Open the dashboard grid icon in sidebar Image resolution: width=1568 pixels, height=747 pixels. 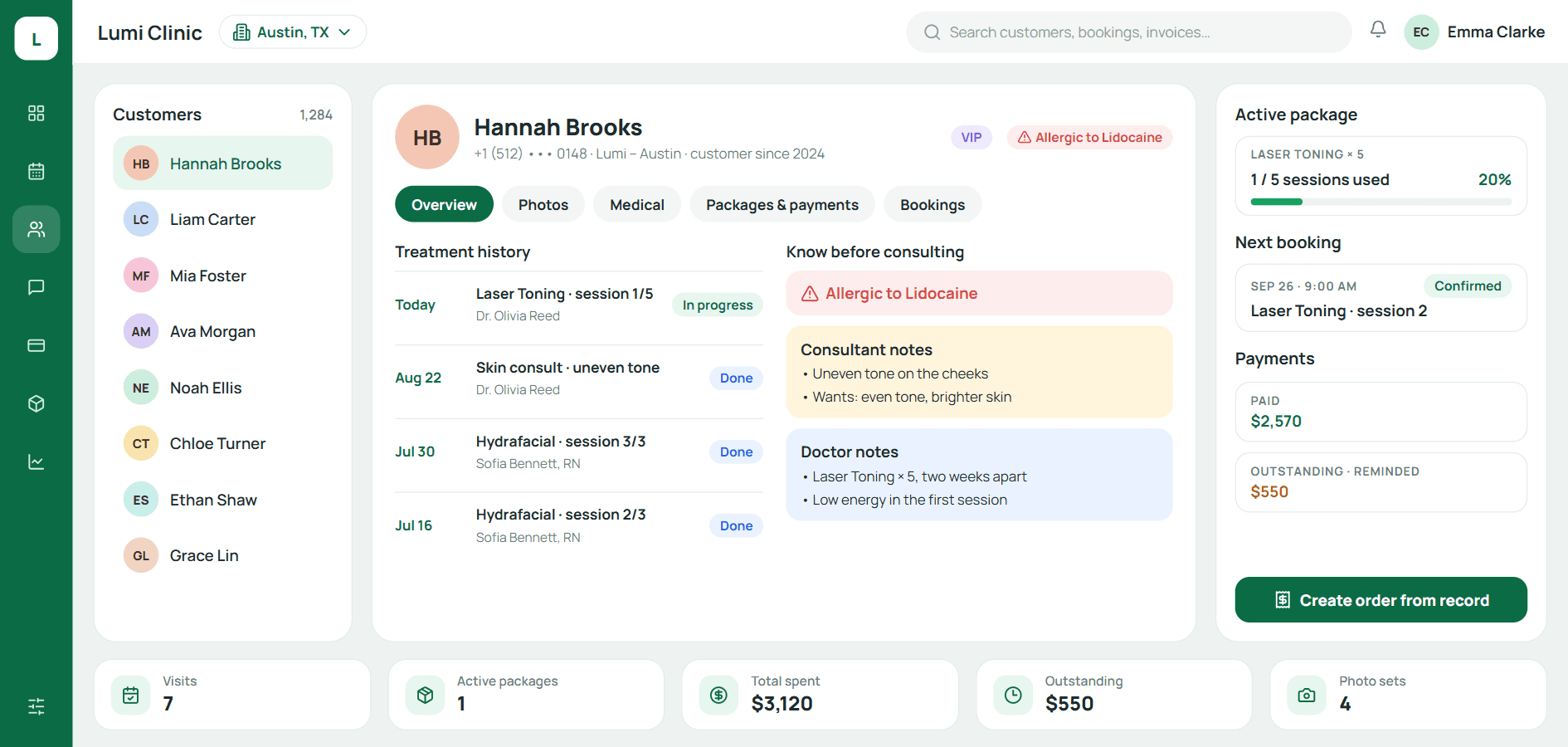pos(36,113)
